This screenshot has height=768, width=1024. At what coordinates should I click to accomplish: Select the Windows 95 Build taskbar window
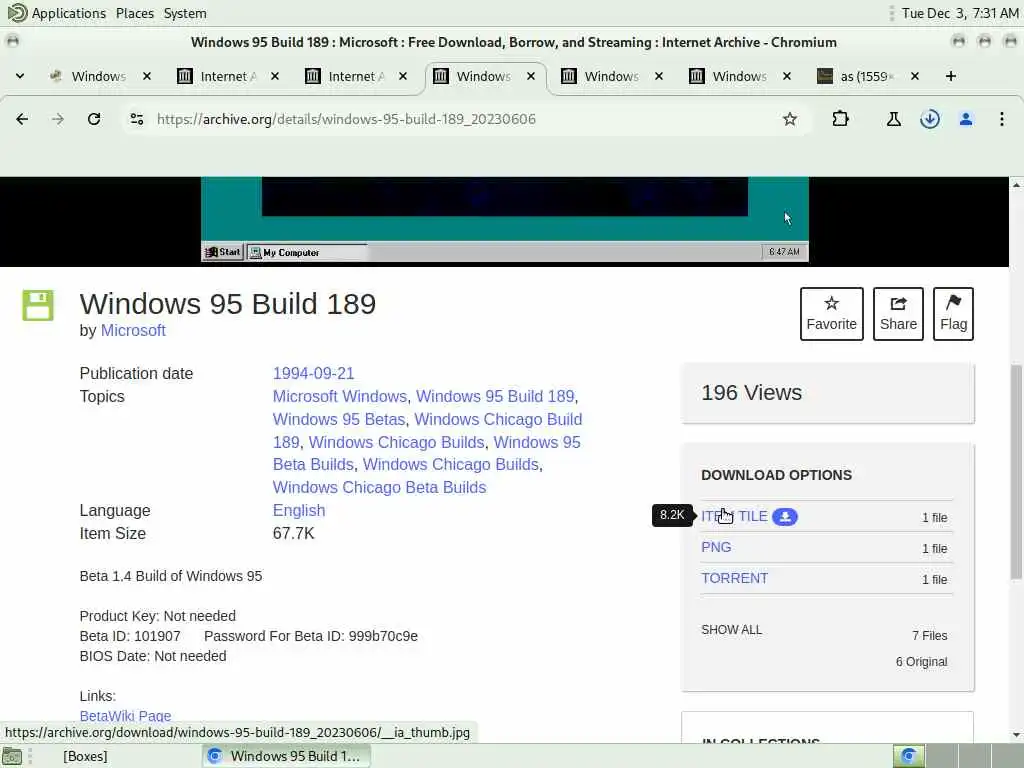click(286, 756)
